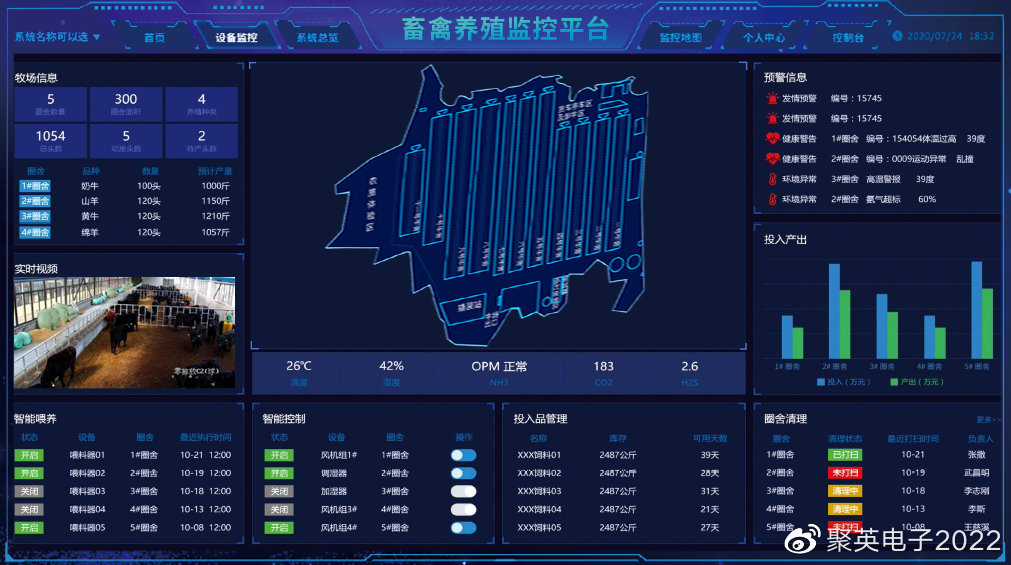Click the thermometer icon for 高温警报 row
1011x565 pixels.
[x=772, y=179]
